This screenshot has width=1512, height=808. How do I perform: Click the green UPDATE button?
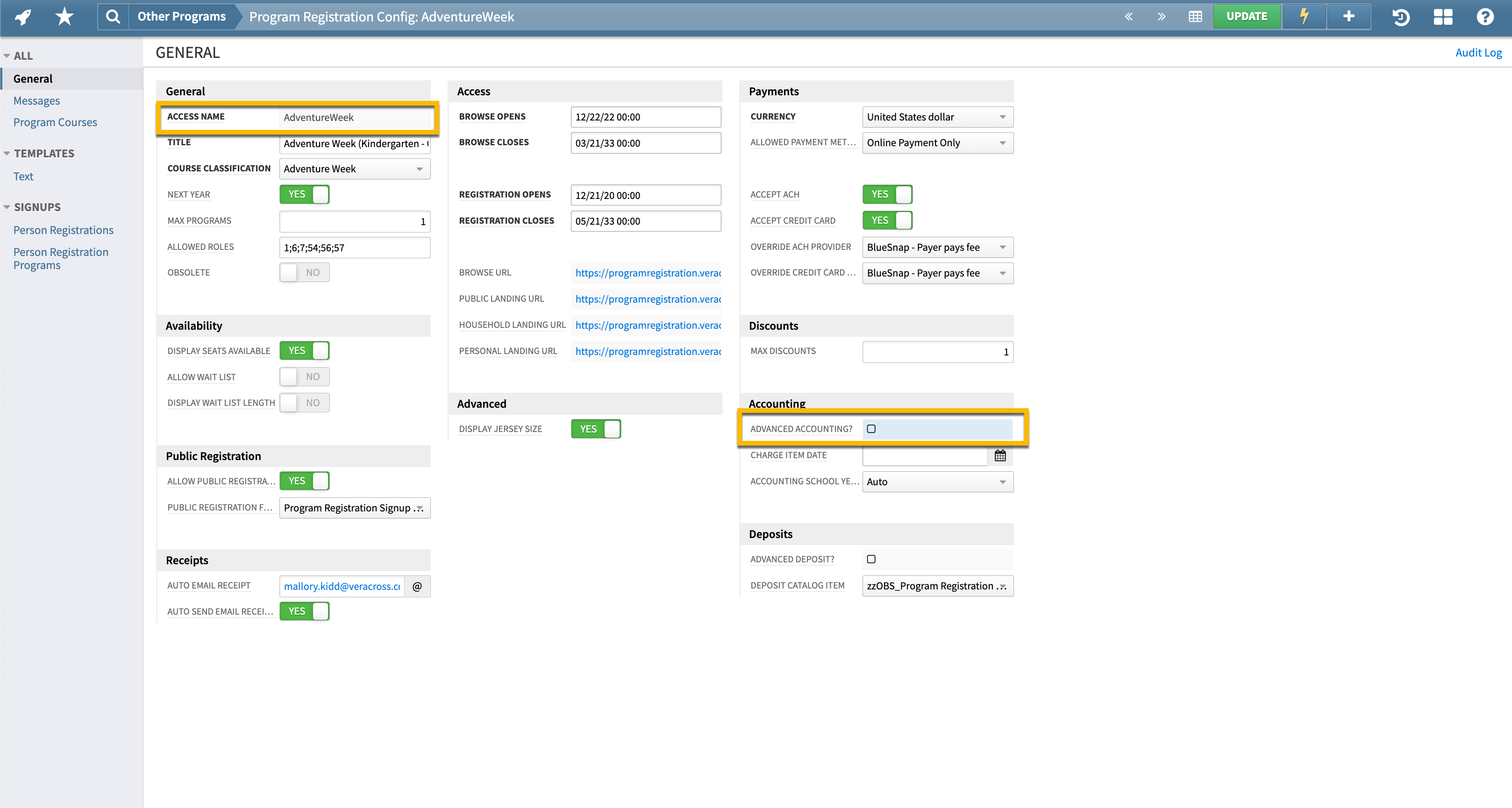tap(1247, 16)
